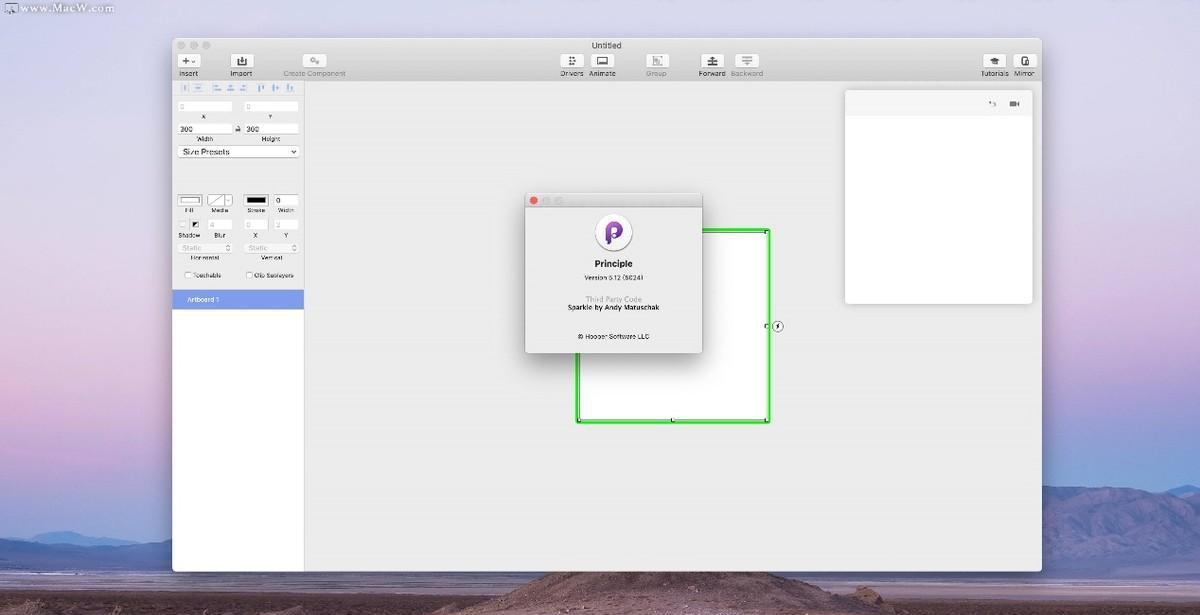
Task: Click the Mirror toolbar icon
Action: (1024, 61)
